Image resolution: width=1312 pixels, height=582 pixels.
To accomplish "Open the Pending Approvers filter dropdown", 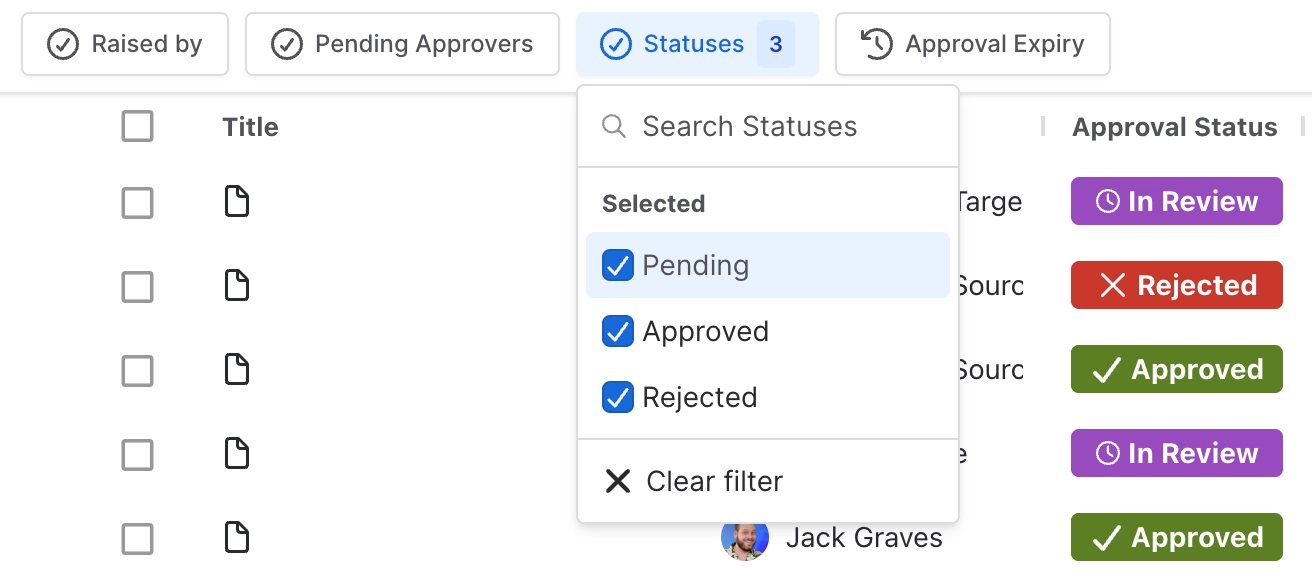I will click(402, 44).
